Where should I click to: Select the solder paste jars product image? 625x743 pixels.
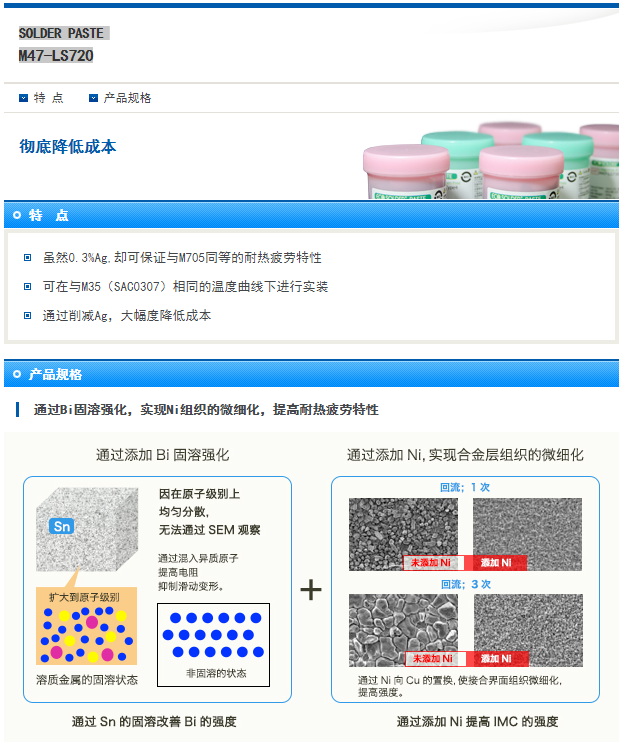(x=491, y=160)
